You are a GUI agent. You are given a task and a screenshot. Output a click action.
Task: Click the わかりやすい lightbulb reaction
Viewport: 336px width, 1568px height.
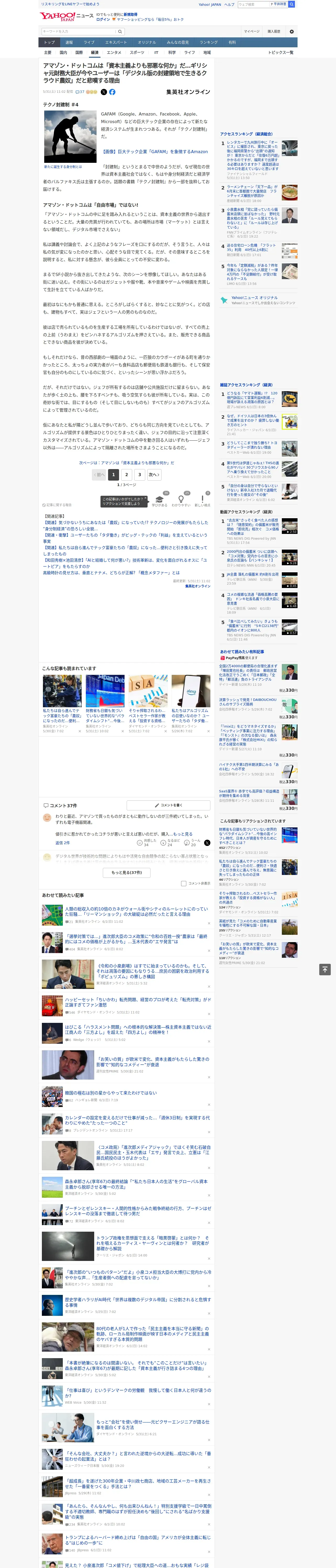[x=181, y=499]
